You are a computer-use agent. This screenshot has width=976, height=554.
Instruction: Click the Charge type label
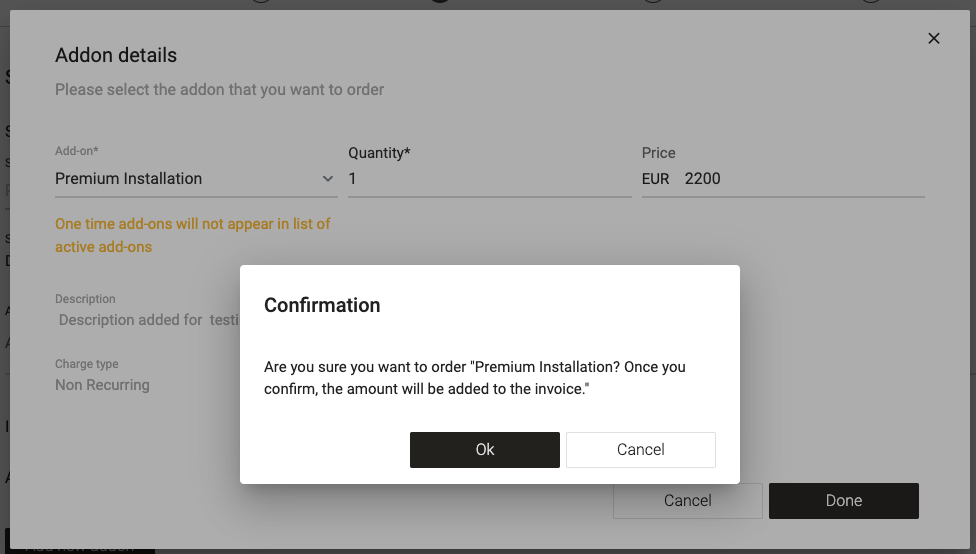(86, 364)
